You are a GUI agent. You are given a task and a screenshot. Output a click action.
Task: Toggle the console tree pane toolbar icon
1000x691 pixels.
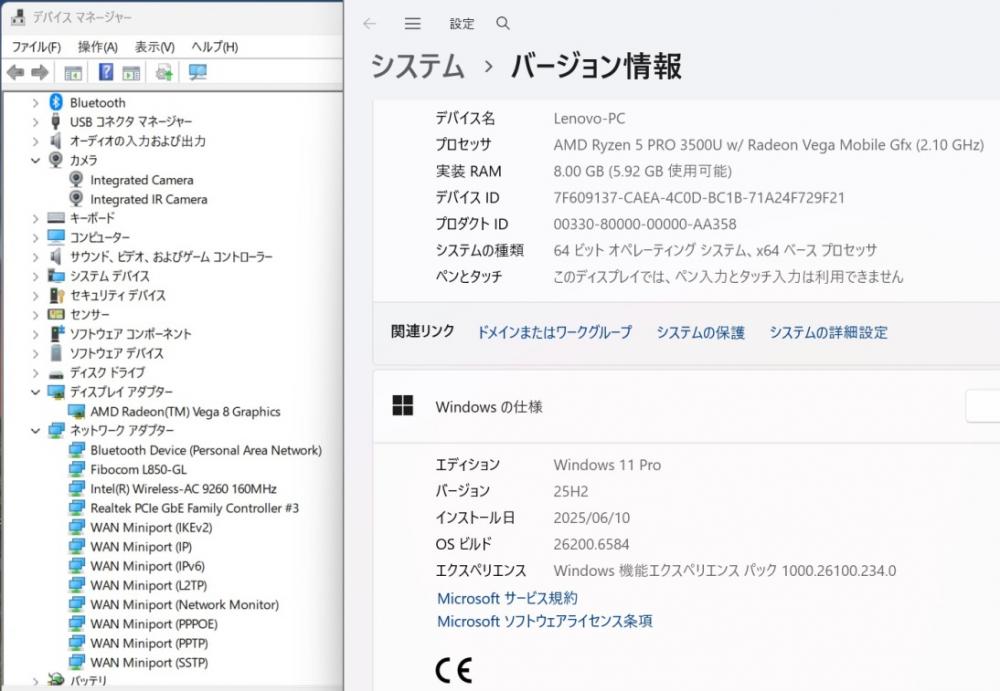(73, 72)
